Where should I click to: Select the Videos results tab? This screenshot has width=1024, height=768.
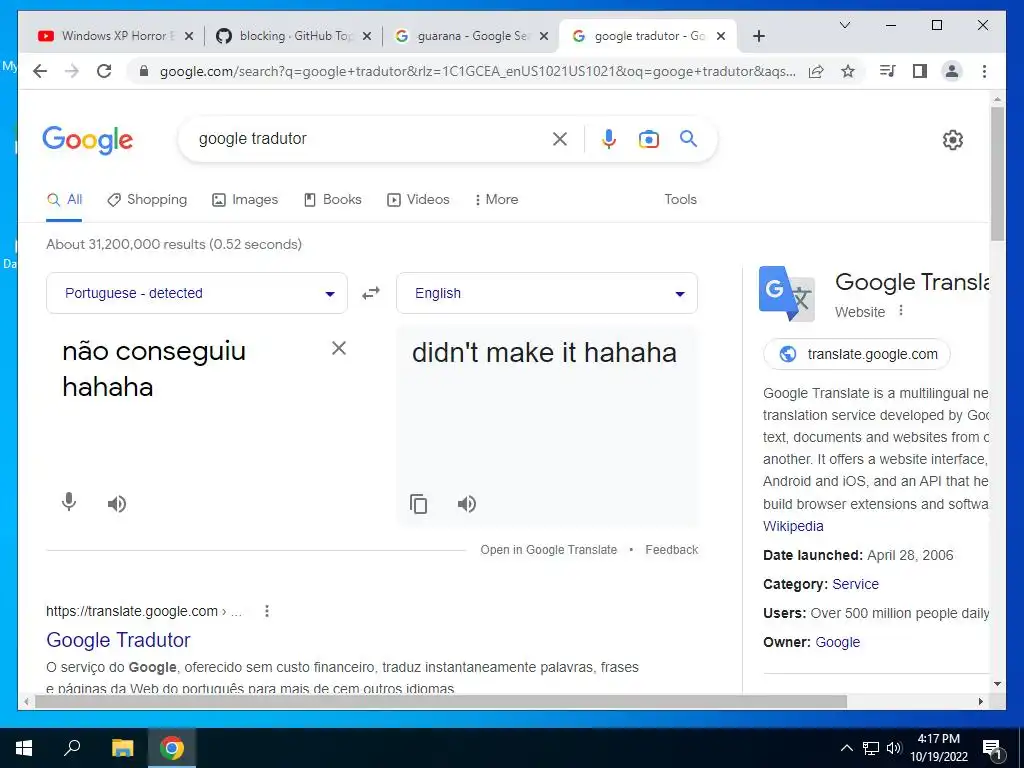pyautogui.click(x=419, y=200)
